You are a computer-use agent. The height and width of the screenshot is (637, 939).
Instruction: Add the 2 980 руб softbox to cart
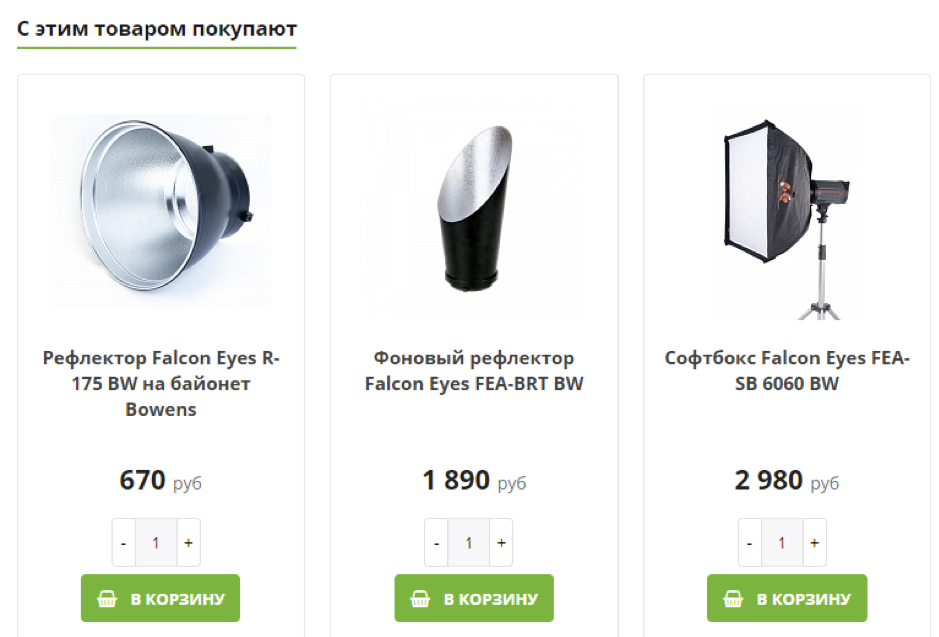coord(786,598)
